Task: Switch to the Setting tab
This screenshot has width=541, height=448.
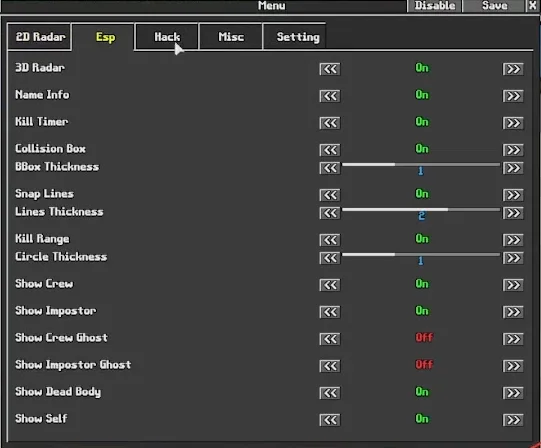Action: point(294,37)
